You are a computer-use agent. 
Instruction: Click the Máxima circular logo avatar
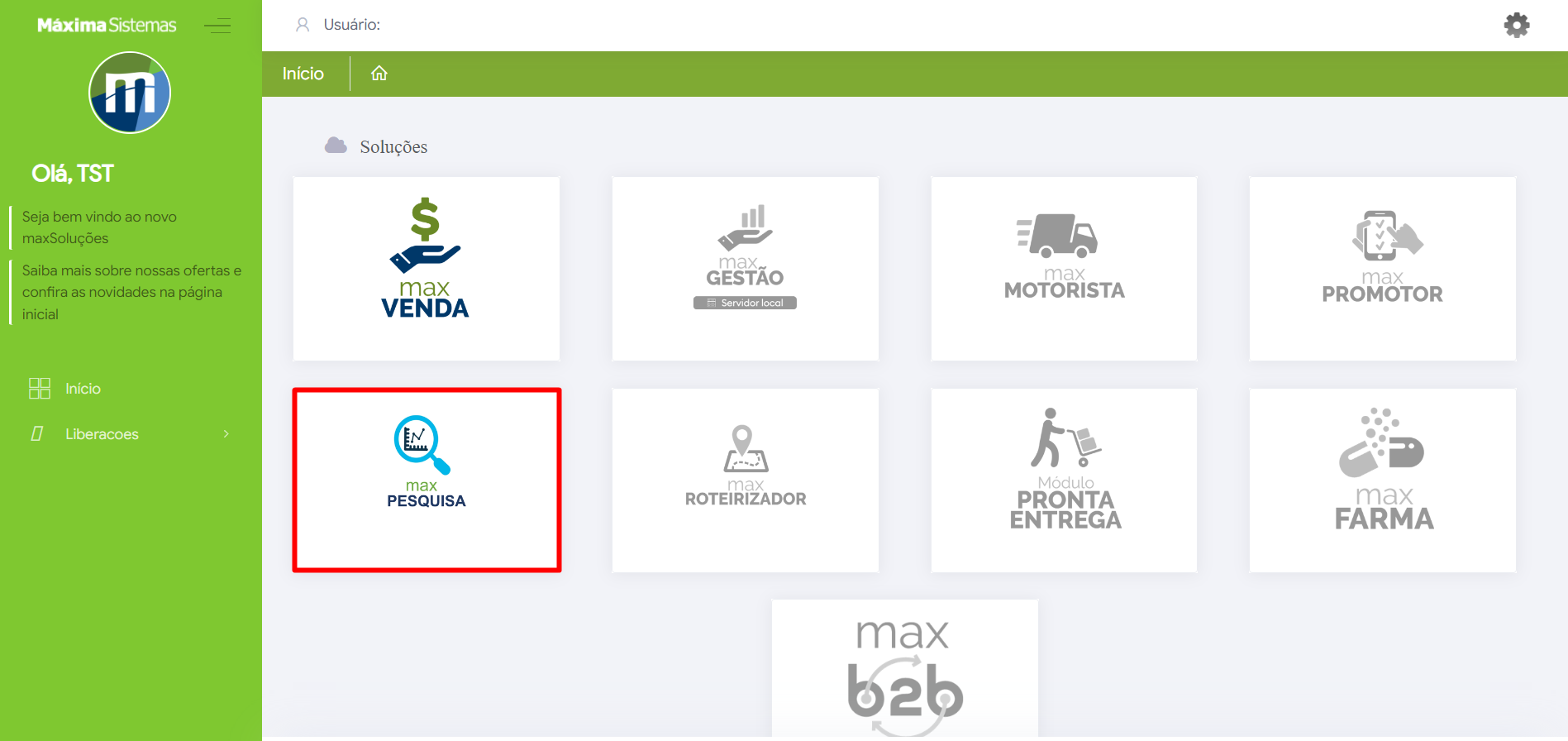pyautogui.click(x=130, y=93)
